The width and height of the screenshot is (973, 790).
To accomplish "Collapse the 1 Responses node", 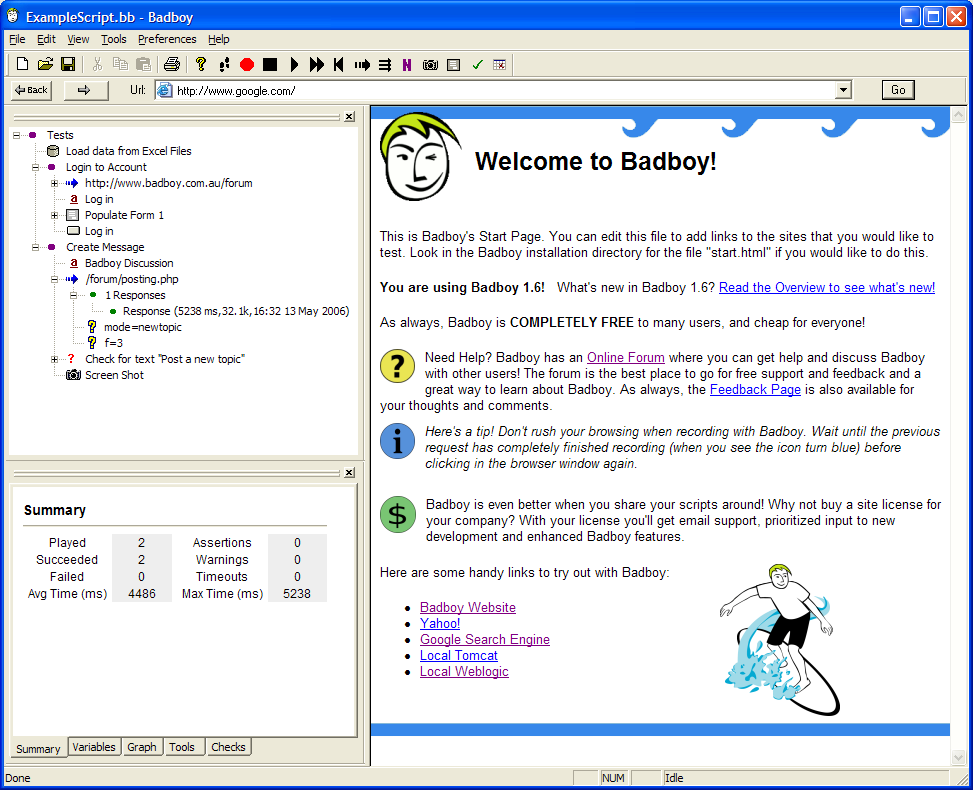I will pyautogui.click(x=73, y=295).
